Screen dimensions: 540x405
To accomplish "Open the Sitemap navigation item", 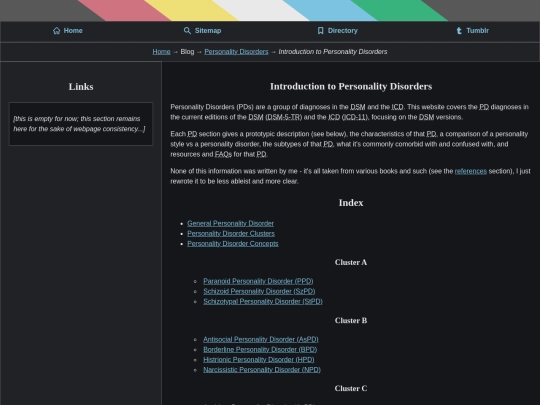I will (202, 31).
